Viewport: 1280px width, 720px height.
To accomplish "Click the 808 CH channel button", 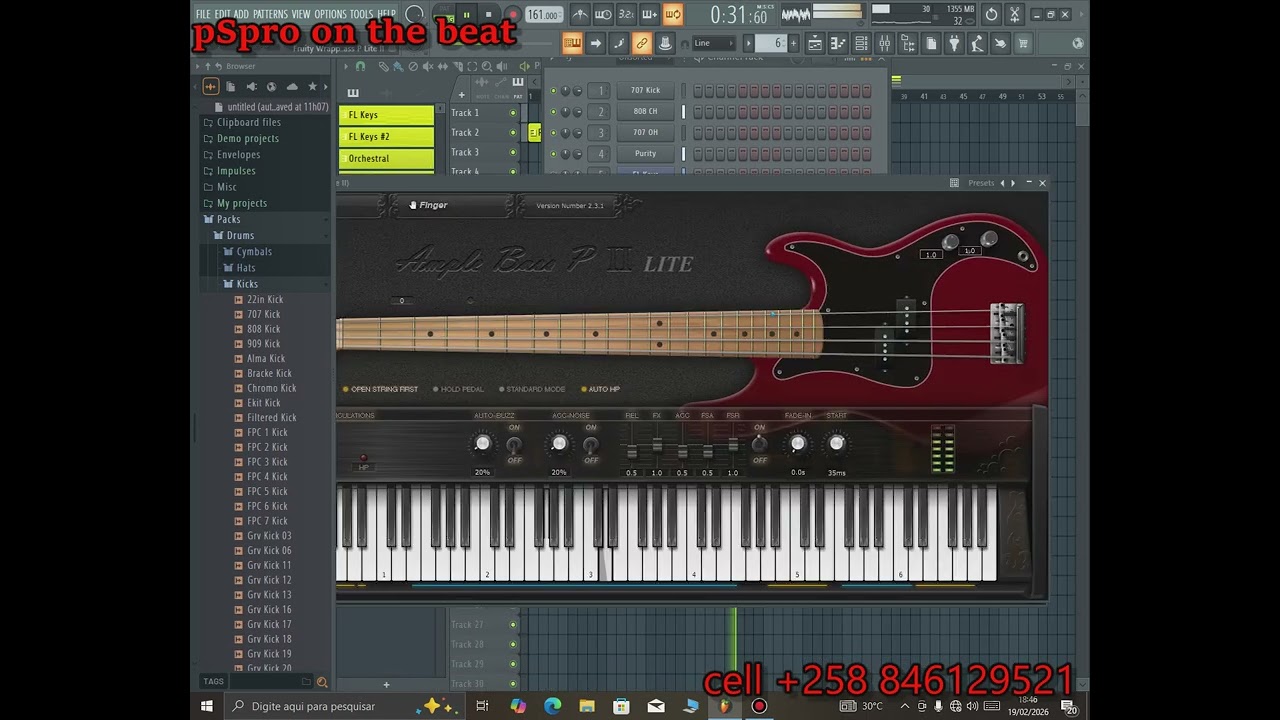I will tap(645, 111).
